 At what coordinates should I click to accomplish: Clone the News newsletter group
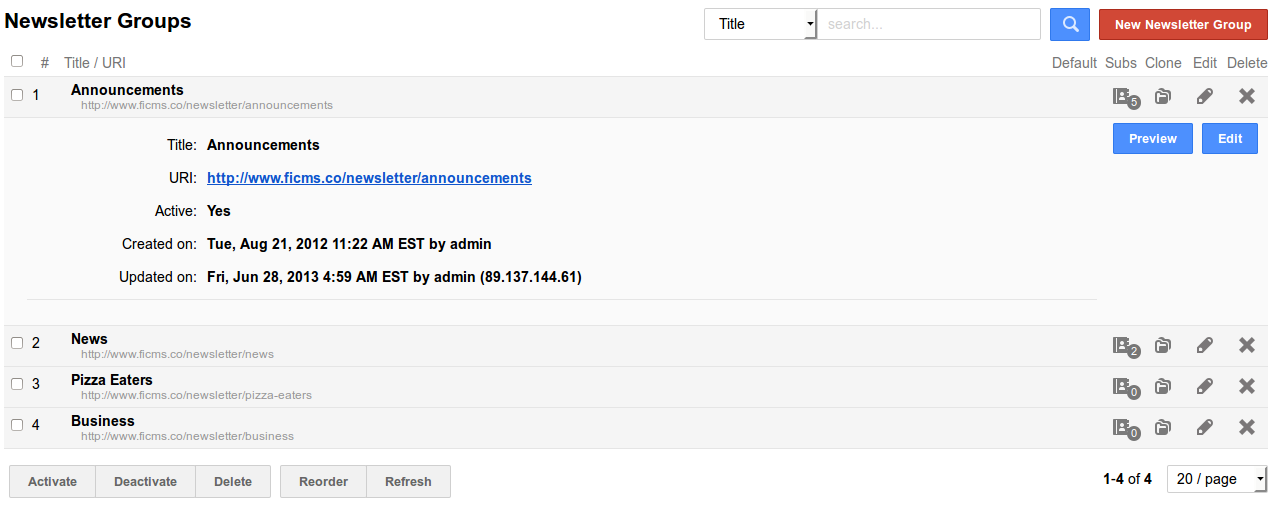tap(1163, 346)
